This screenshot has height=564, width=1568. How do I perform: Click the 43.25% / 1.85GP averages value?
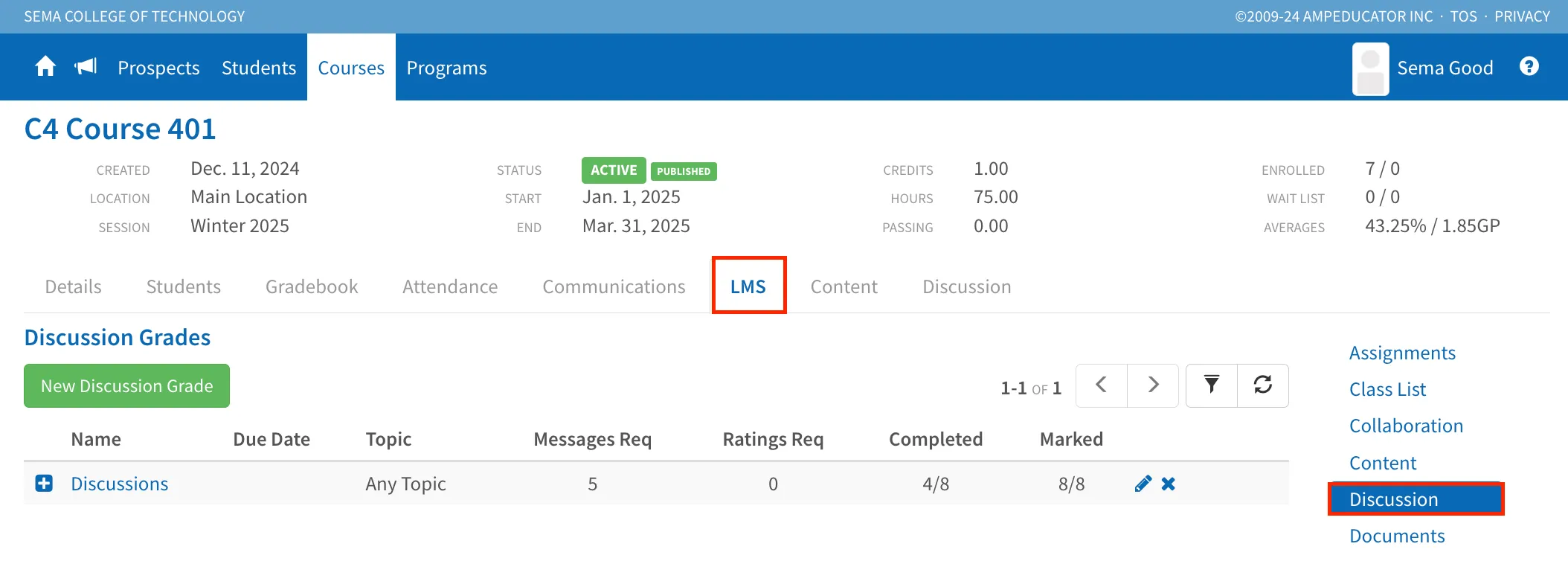tap(1432, 225)
